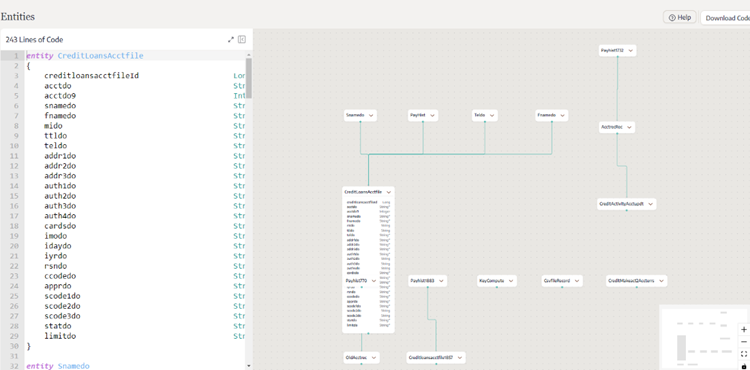This screenshot has height=370, width=750.
Task: Expand the CreditActivityAcctupdt node chevron
Action: point(650,204)
